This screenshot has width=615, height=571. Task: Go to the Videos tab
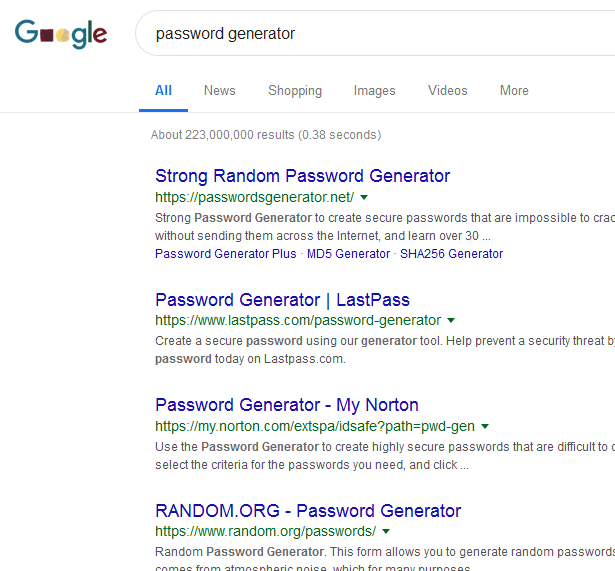pyautogui.click(x=448, y=91)
